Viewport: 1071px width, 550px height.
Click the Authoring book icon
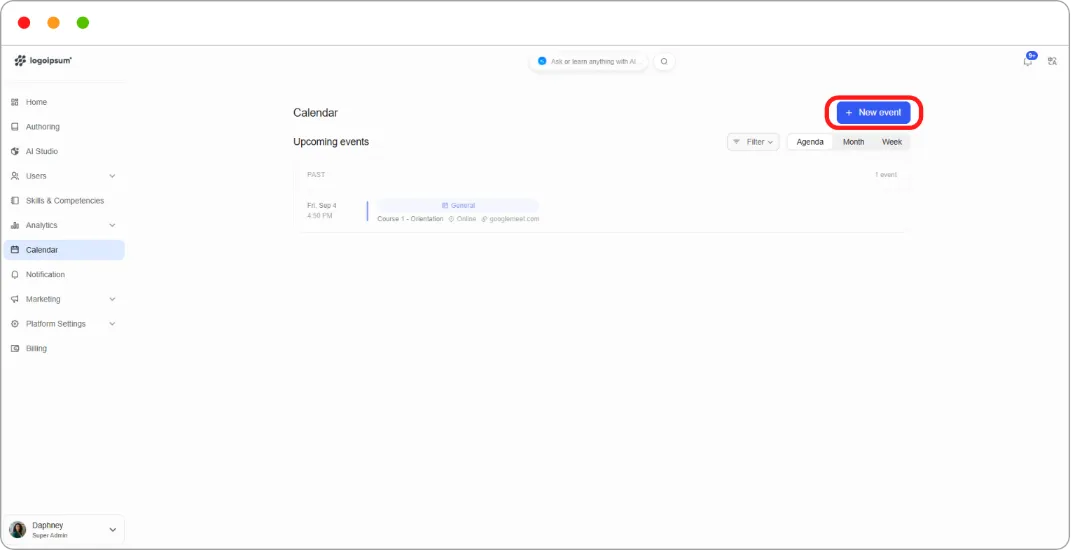pos(15,126)
